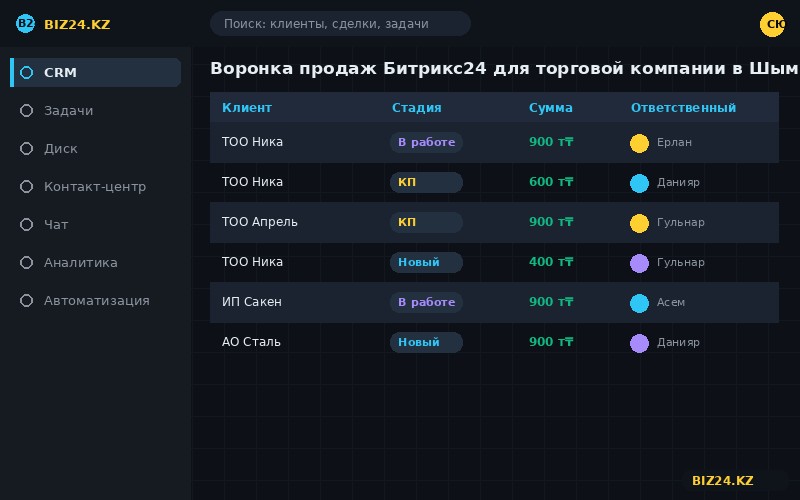Select client ТОО Ника in 400 тг row
This screenshot has width=800, height=500.
[252, 262]
